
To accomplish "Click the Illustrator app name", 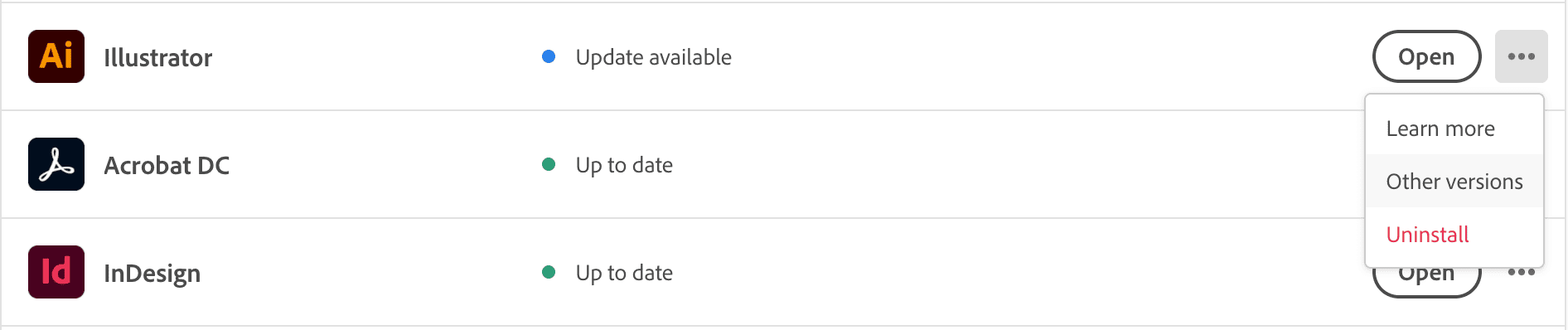I will coord(157,57).
